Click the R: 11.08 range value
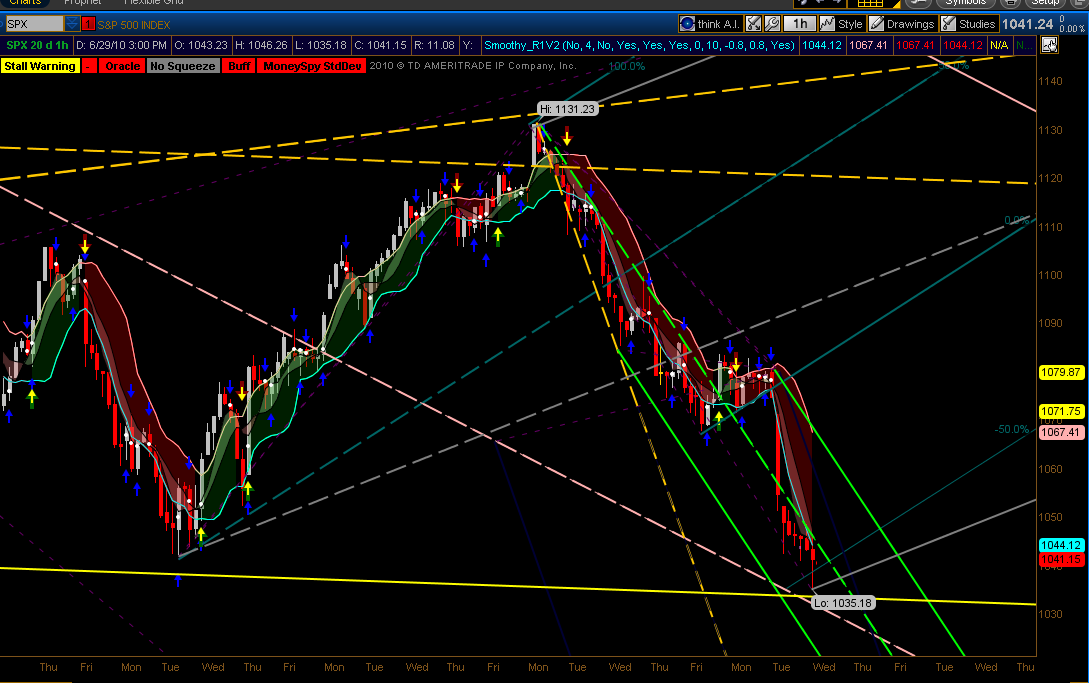1089x683 pixels. [434, 45]
